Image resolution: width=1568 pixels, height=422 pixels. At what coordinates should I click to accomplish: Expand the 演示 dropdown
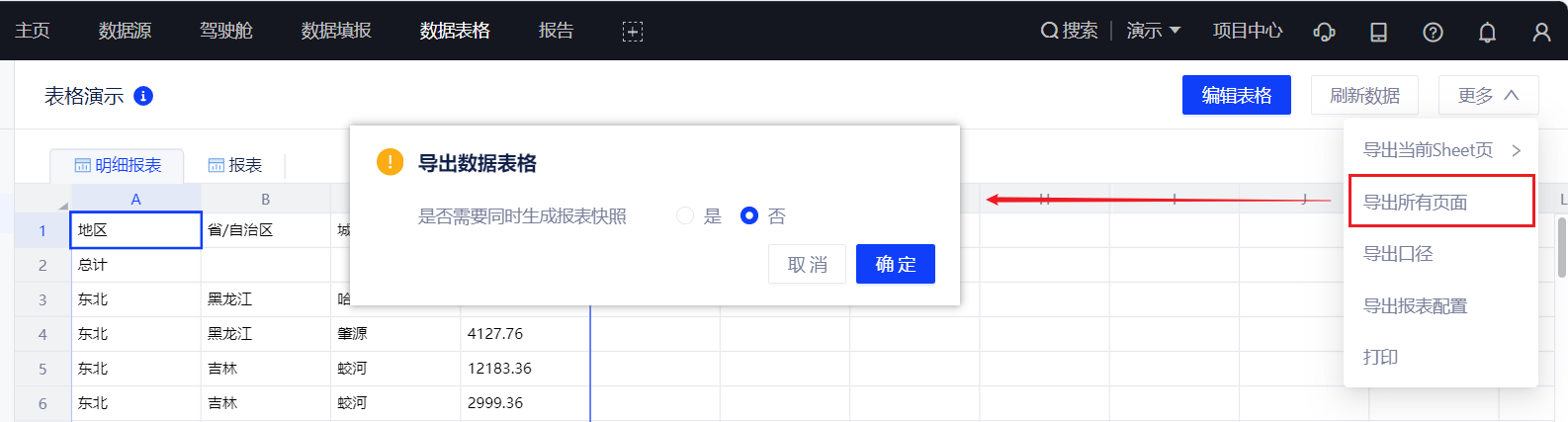pyautogui.click(x=1154, y=31)
